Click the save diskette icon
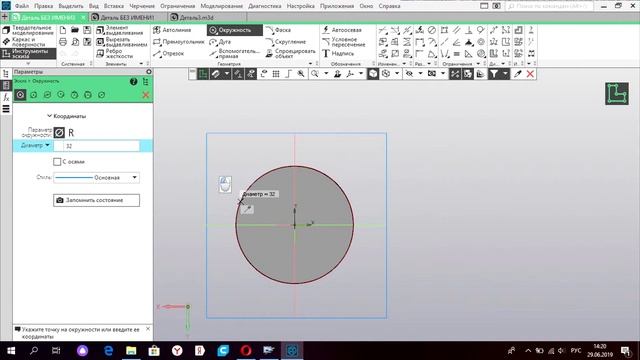The height and width of the screenshot is (360, 640). [x=87, y=30]
